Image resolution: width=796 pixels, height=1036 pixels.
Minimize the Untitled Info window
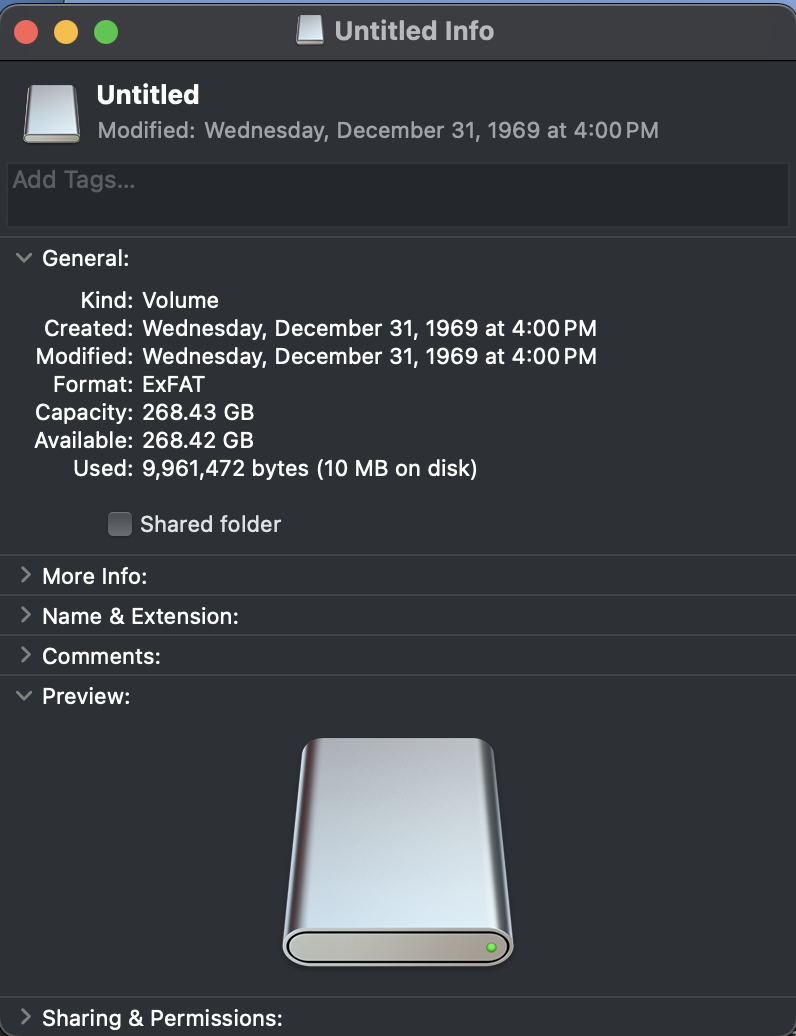pyautogui.click(x=66, y=32)
